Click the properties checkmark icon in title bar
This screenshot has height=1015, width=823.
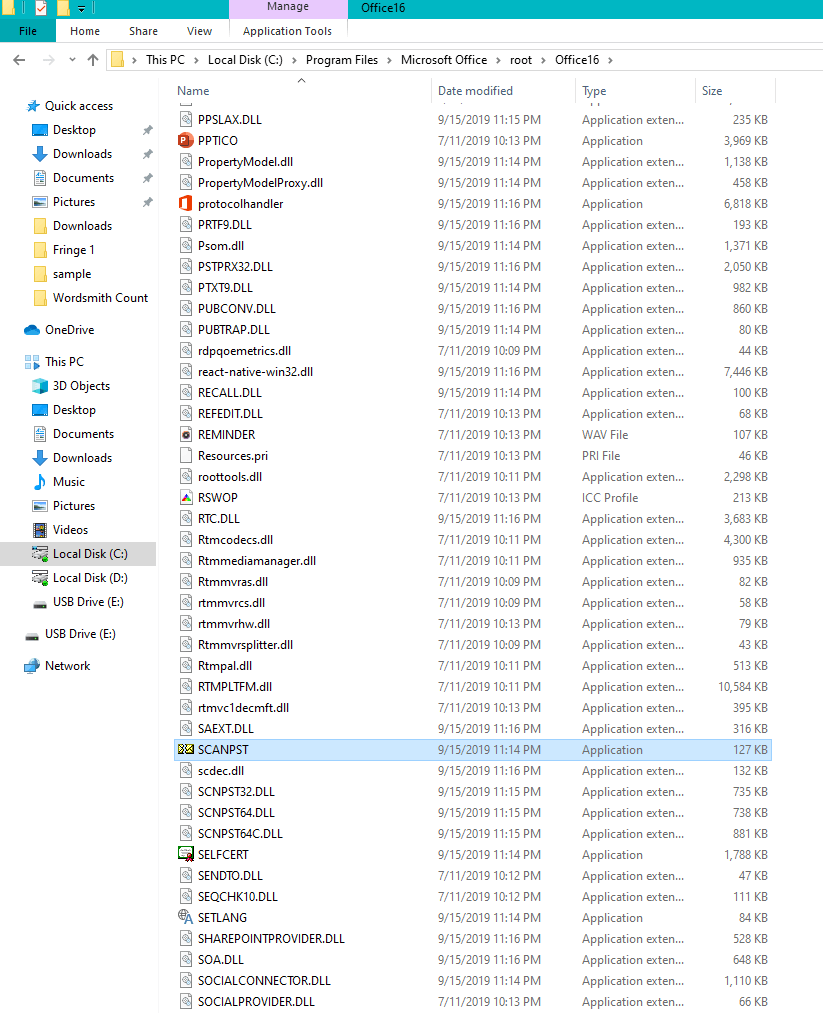[x=41, y=8]
